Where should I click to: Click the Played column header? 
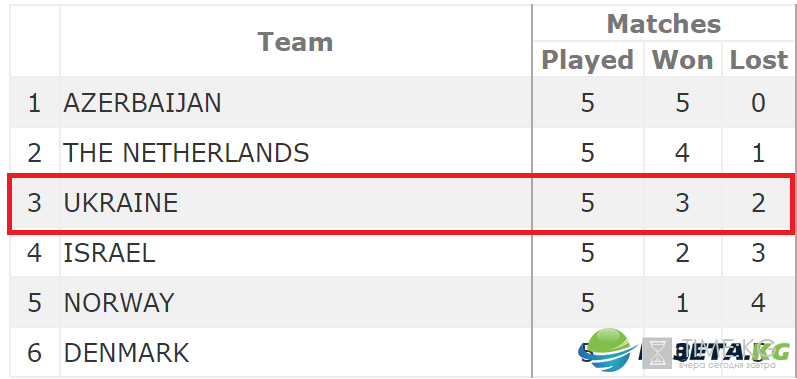(x=588, y=60)
